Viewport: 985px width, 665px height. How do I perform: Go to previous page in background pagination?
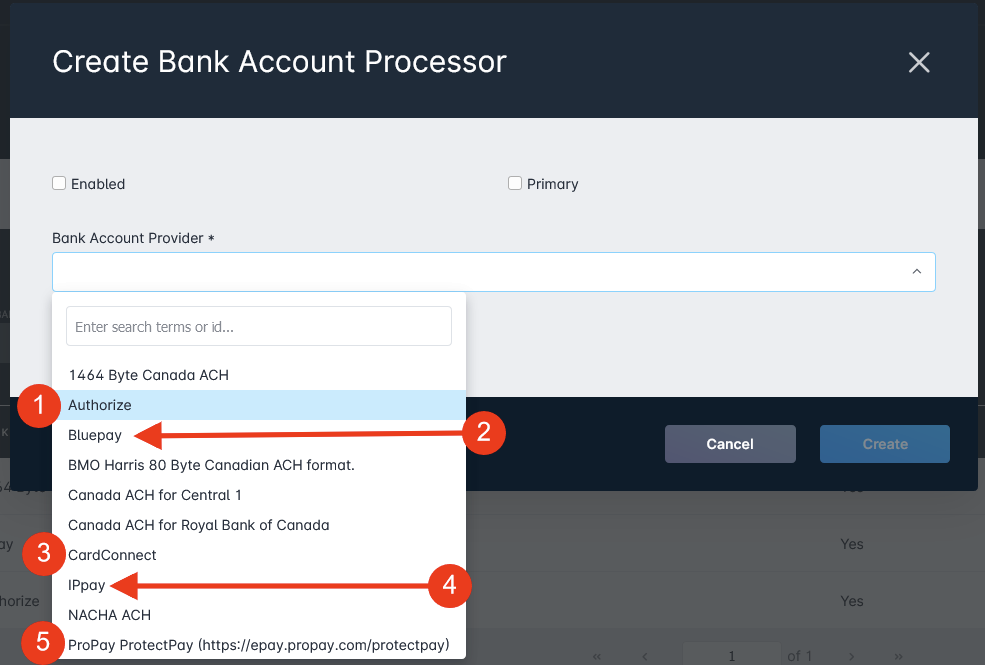[x=645, y=656]
